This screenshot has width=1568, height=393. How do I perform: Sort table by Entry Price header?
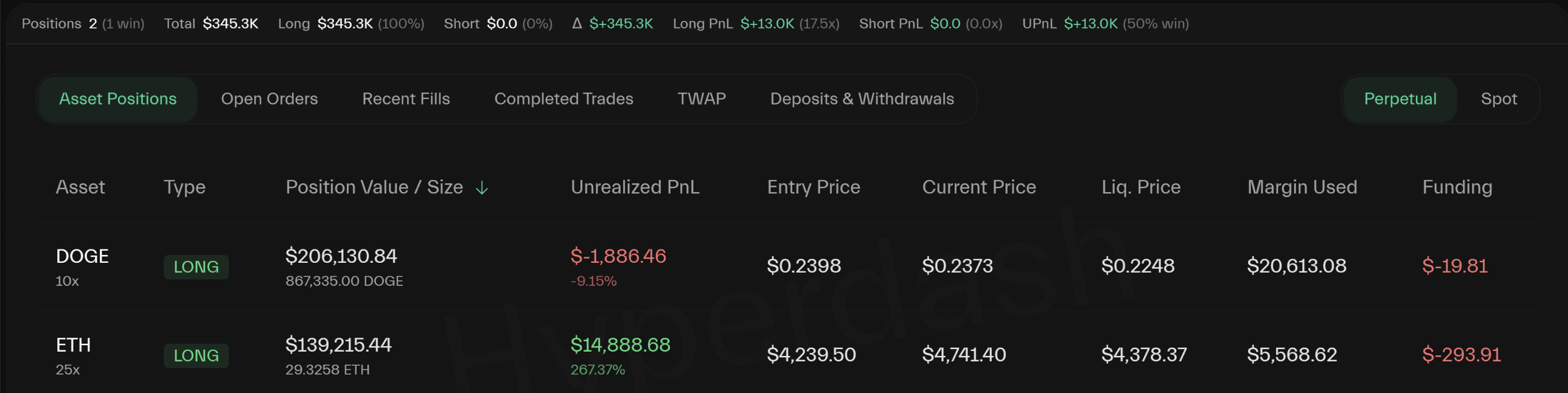814,187
